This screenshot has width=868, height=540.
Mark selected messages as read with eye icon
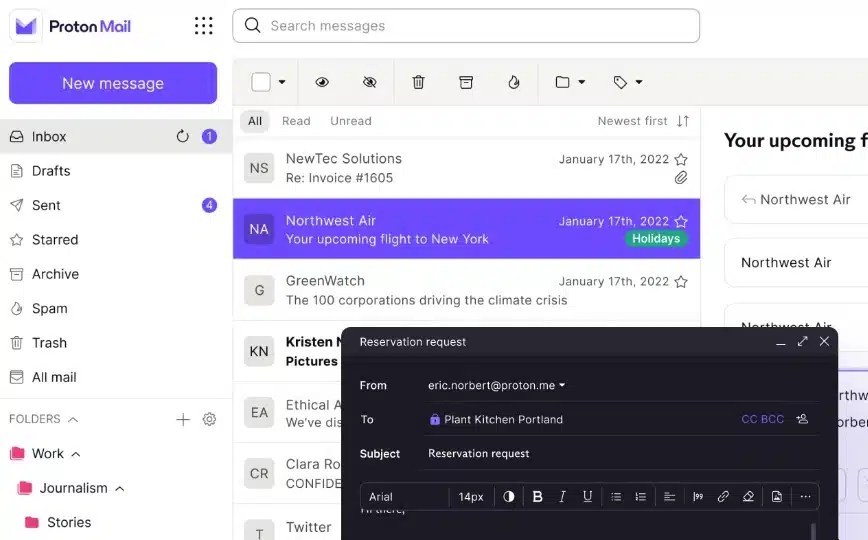pyautogui.click(x=322, y=82)
